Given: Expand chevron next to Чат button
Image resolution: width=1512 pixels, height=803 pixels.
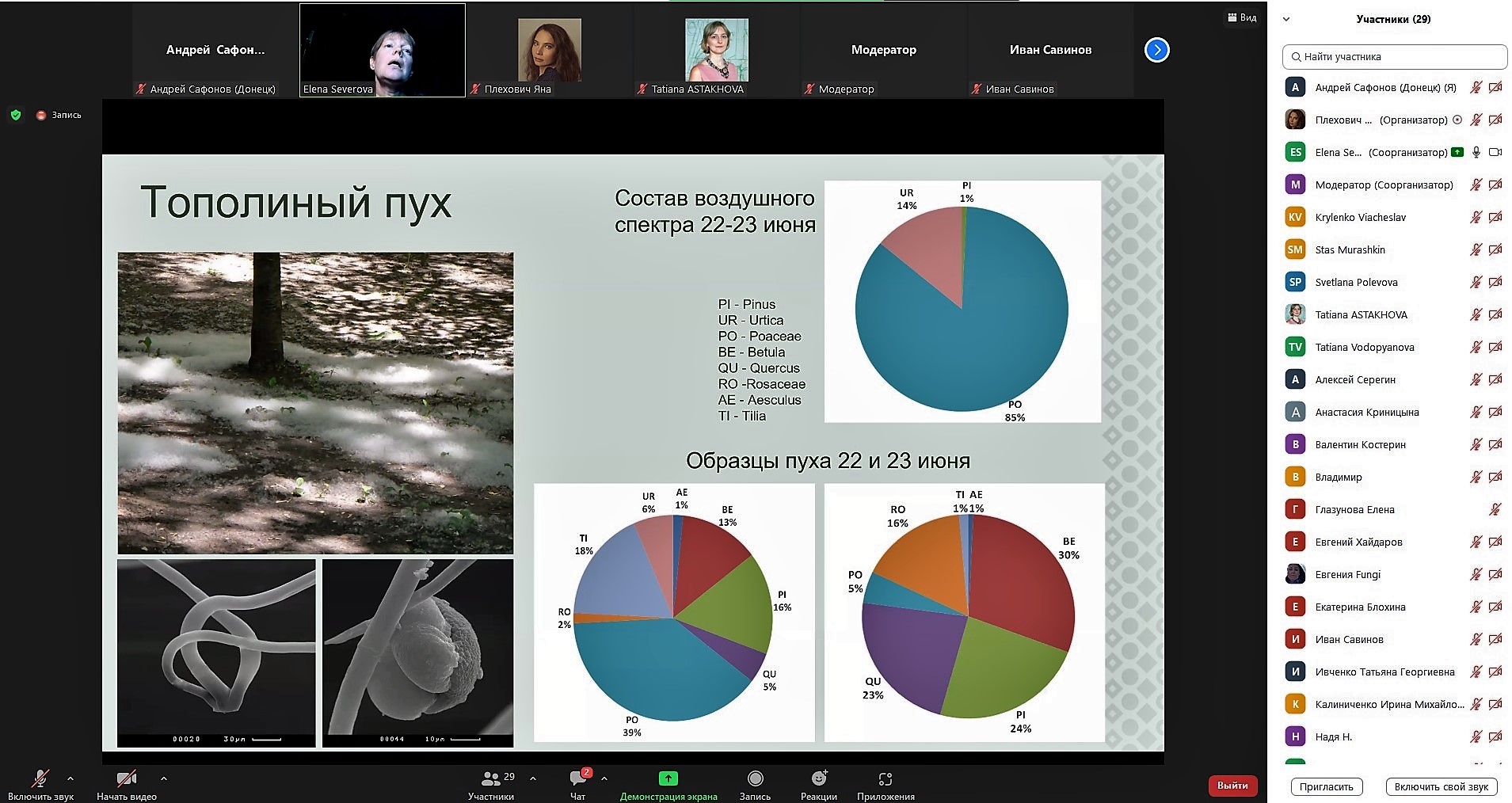Looking at the screenshot, I should 604,778.
